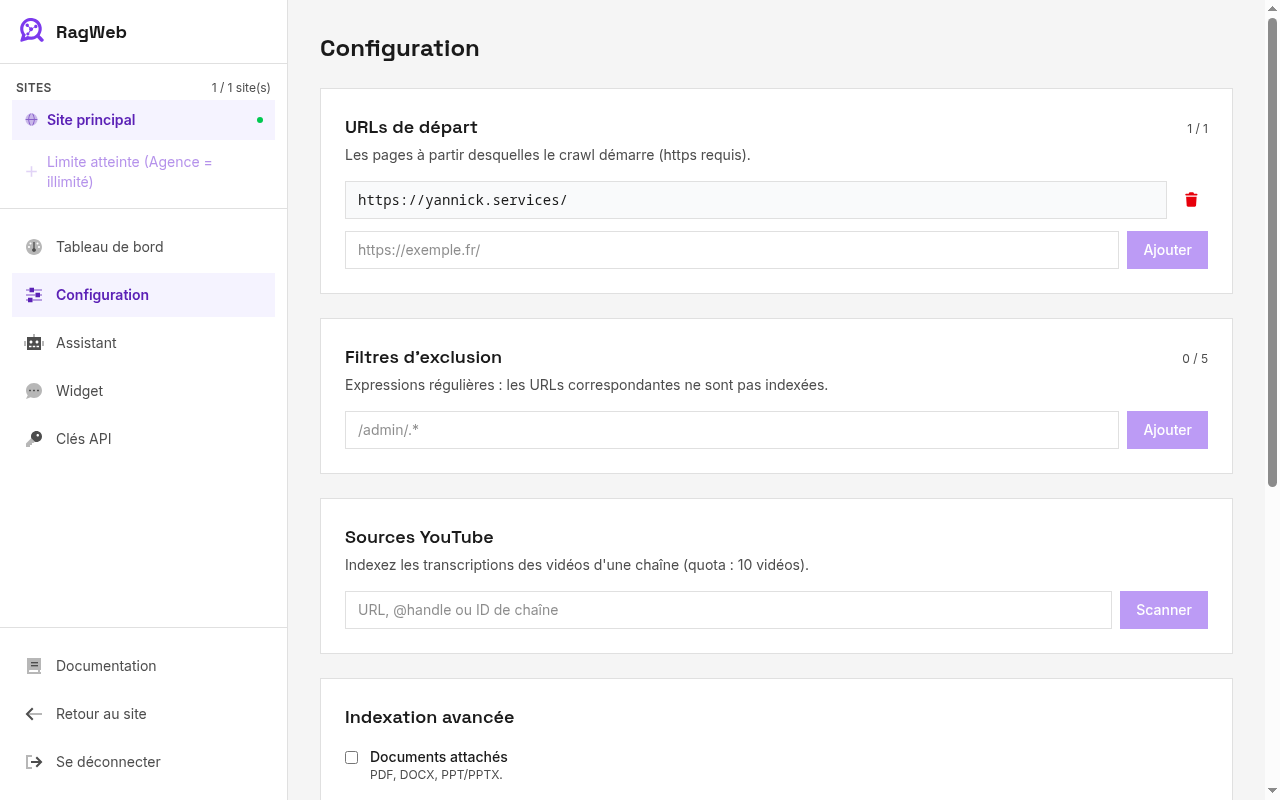
Task: Delete the yannick.services URL with trash icon
Action: click(x=1191, y=200)
